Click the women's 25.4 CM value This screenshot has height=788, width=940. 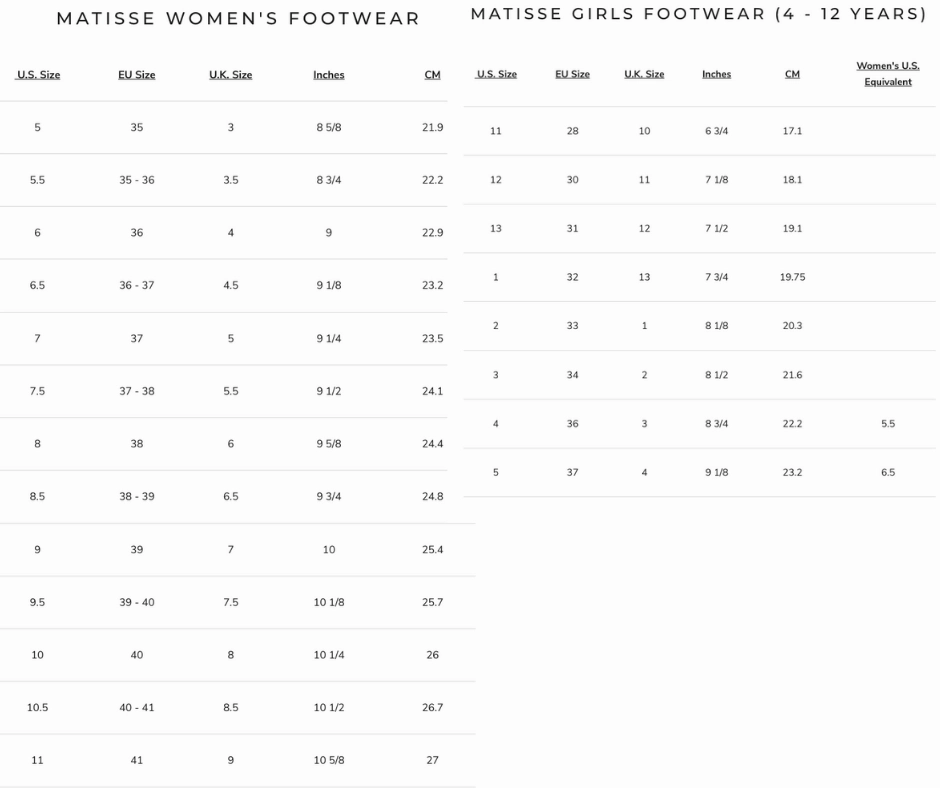click(432, 549)
